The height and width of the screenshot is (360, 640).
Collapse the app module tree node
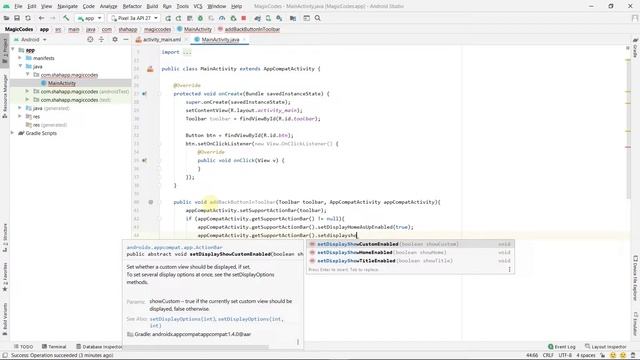13,50
